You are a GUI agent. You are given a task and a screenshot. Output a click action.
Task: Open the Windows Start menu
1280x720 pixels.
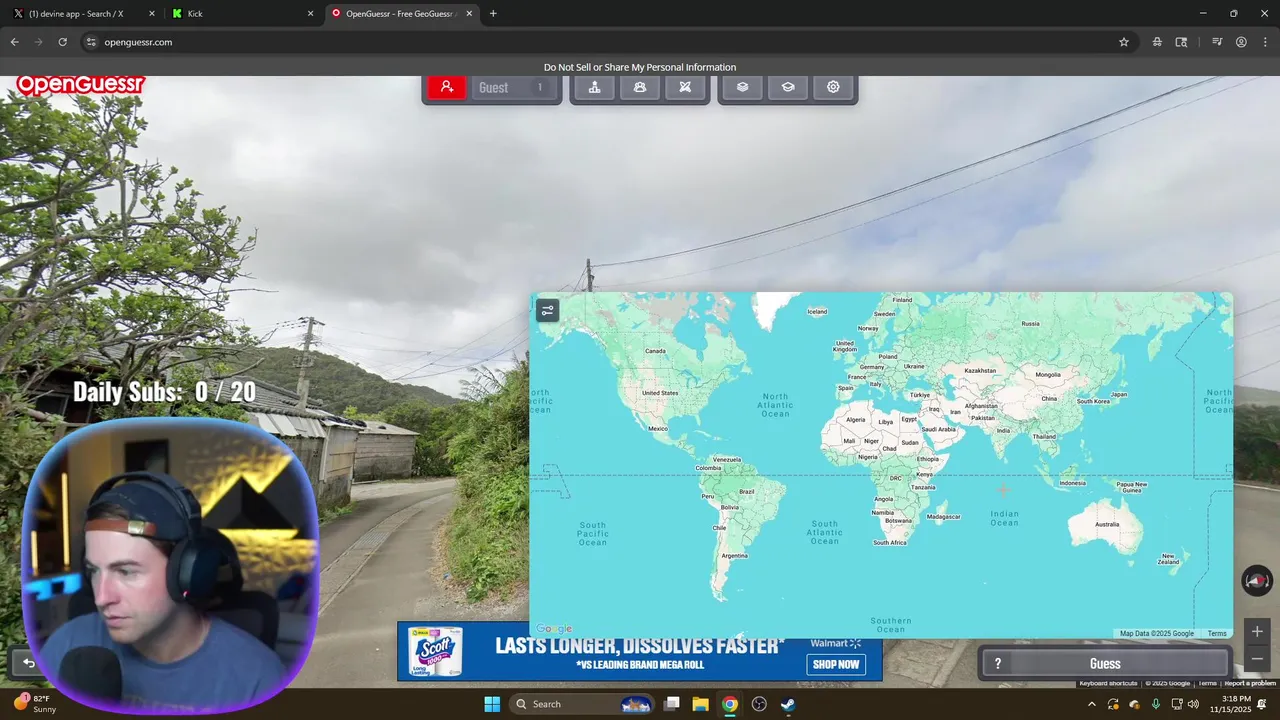492,704
